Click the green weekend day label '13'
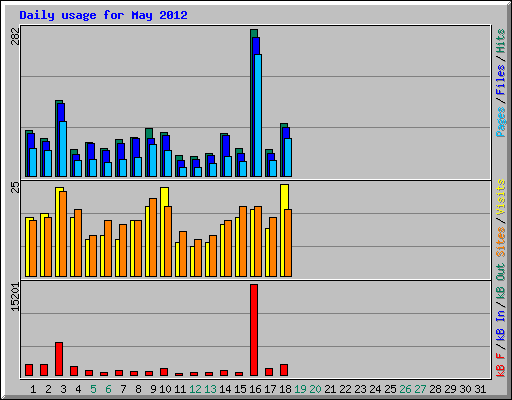The height and width of the screenshot is (400, 512). (210, 389)
